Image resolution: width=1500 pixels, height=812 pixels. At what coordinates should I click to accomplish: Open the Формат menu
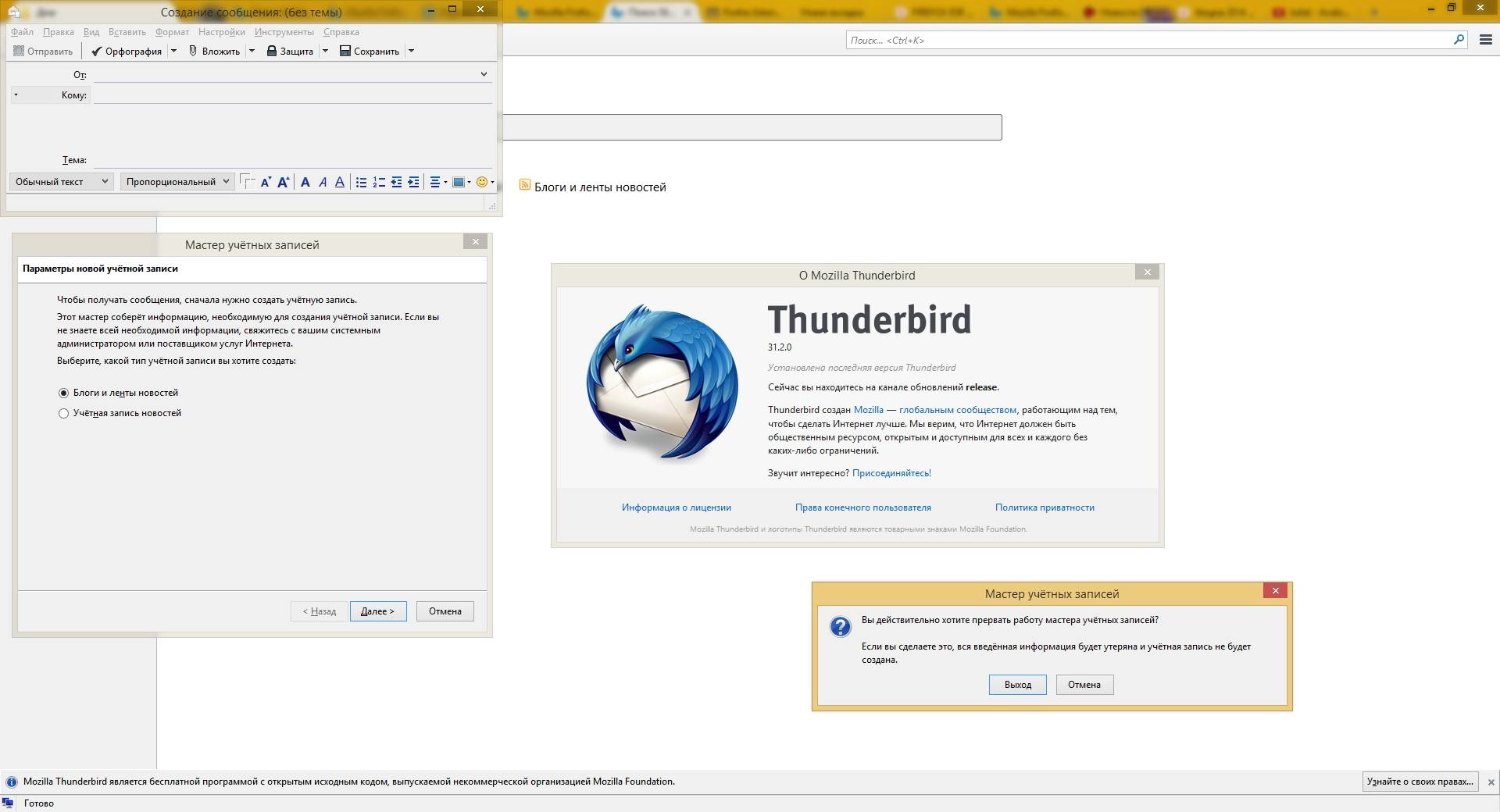coord(172,32)
